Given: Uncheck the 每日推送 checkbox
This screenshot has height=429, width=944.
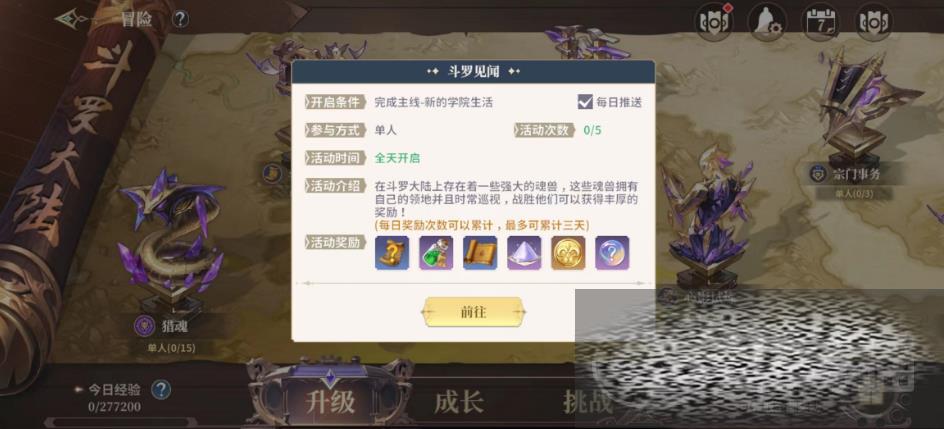Looking at the screenshot, I should click(x=585, y=102).
